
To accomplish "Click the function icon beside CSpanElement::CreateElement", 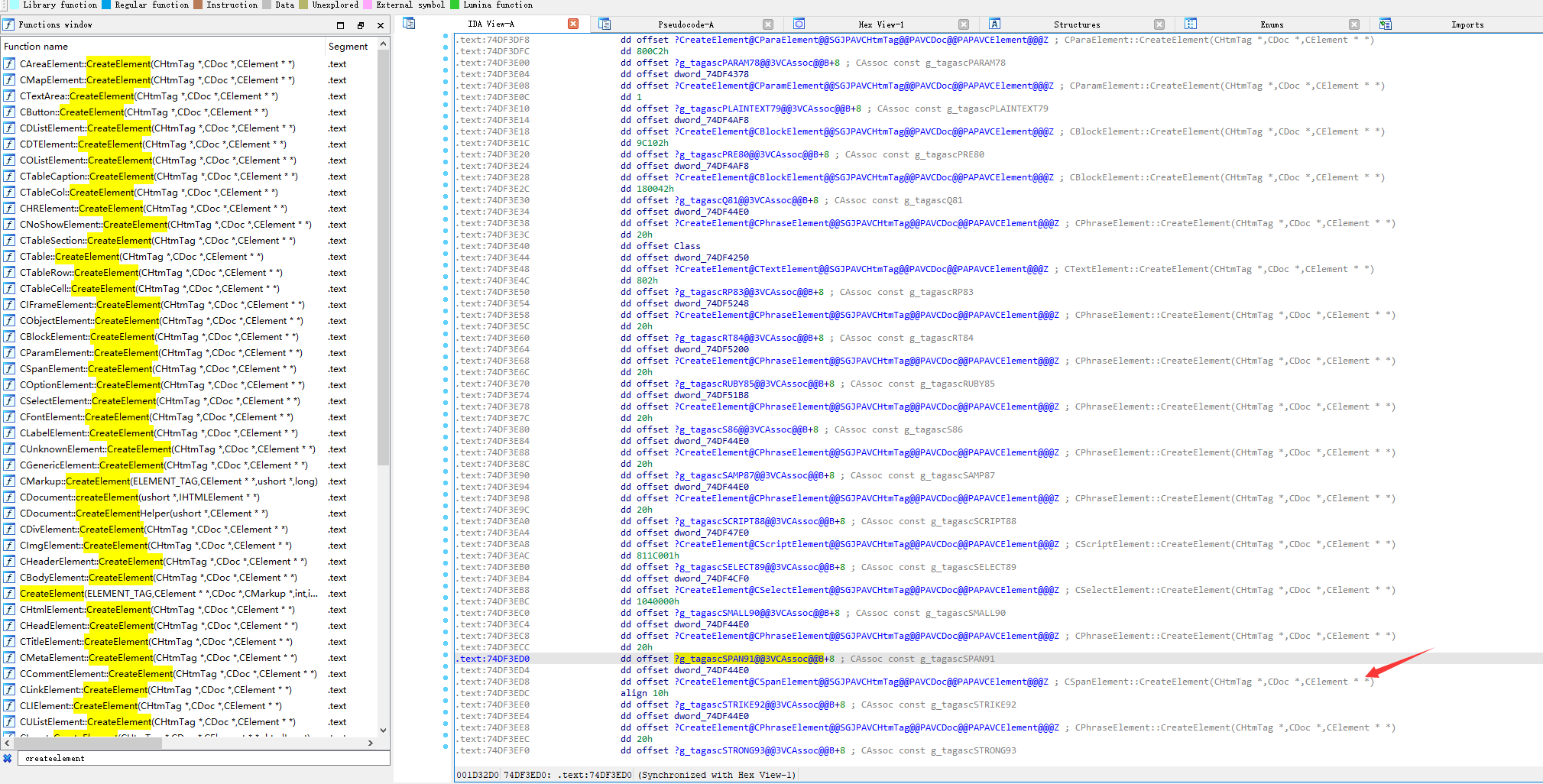I will point(9,369).
